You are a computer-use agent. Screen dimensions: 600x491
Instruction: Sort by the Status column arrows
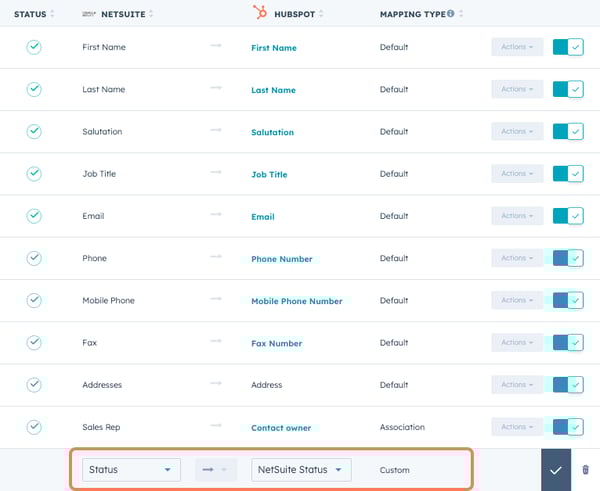pos(52,14)
